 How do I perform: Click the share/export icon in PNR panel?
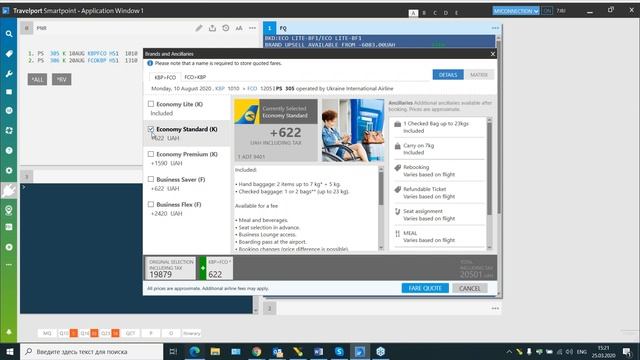point(212,28)
